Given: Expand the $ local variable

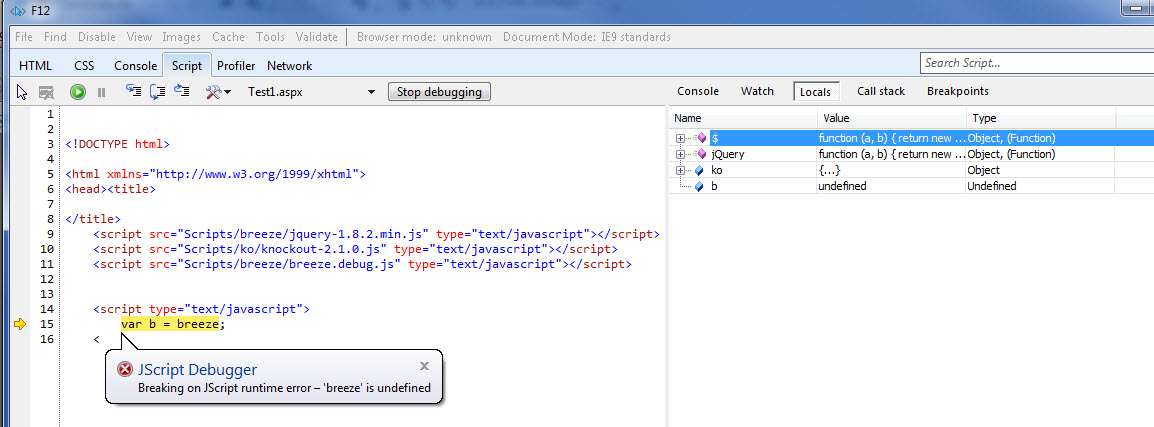Looking at the screenshot, I should click(x=680, y=138).
